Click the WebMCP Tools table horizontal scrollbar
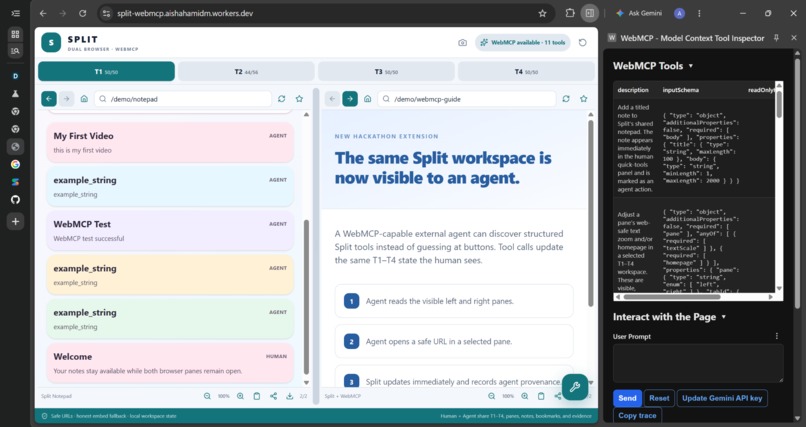Screen dimensions: 806x427 pyautogui.click(x=671, y=296)
